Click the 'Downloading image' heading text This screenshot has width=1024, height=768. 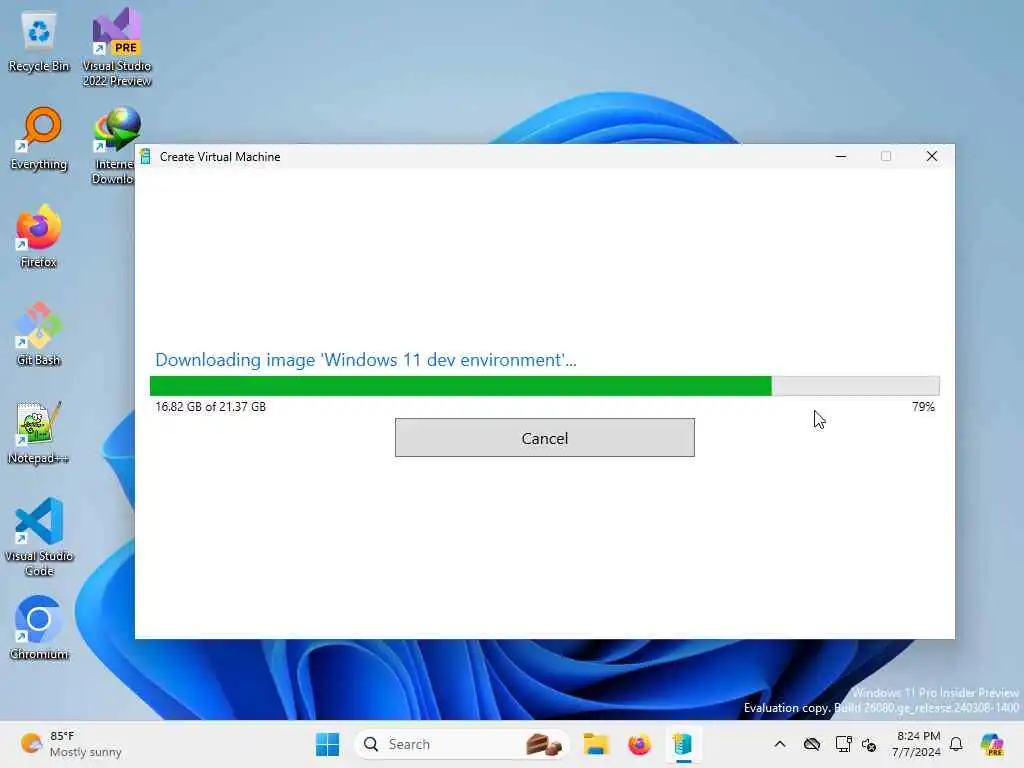pos(366,360)
